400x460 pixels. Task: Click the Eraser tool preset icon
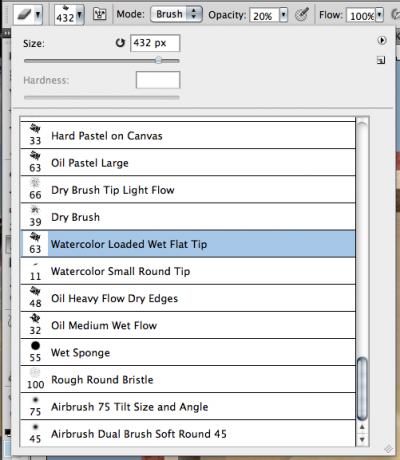coord(24,15)
